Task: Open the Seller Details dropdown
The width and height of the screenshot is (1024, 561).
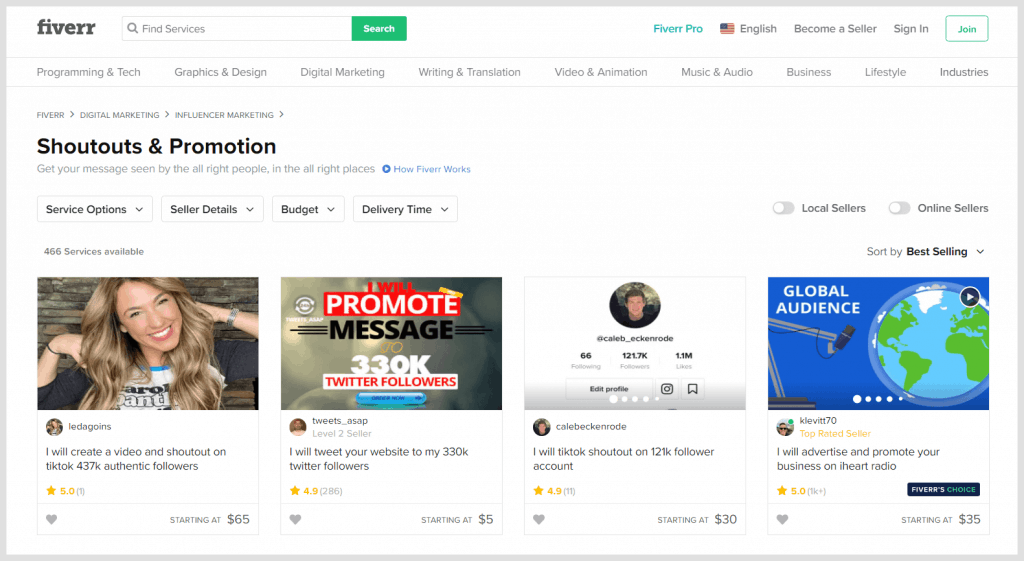Action: coord(212,209)
